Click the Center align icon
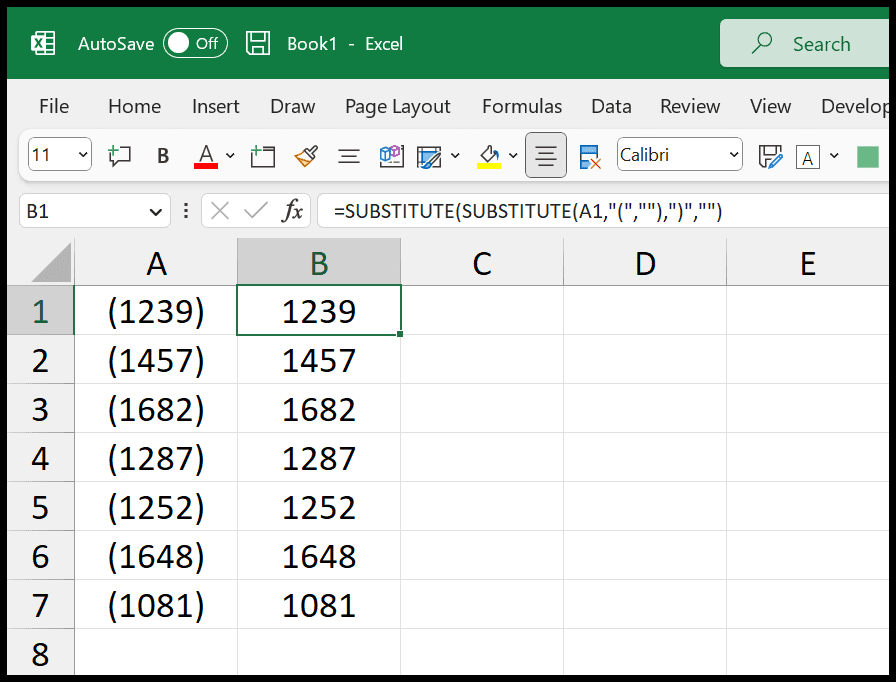The image size is (896, 682). (546, 155)
